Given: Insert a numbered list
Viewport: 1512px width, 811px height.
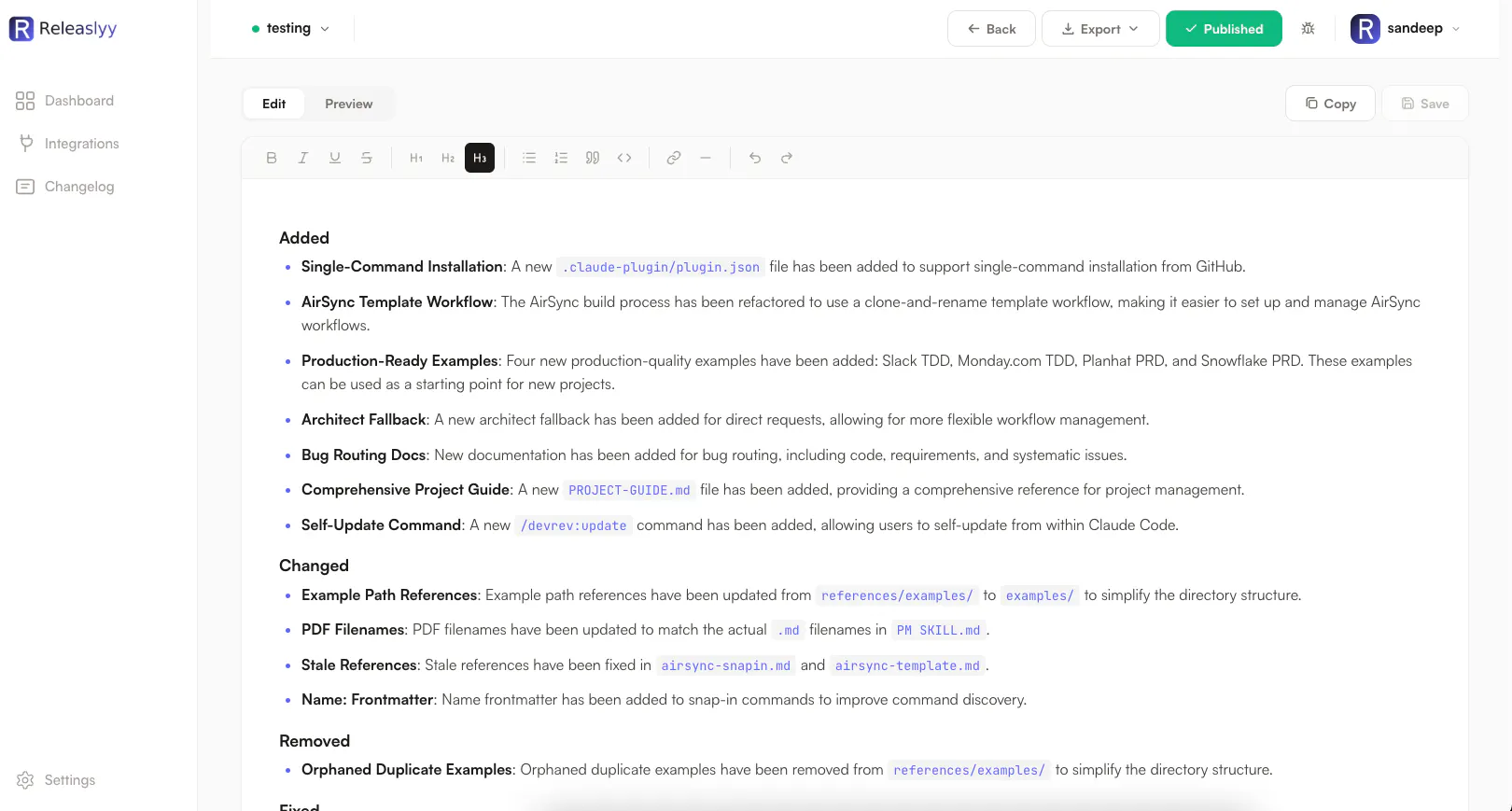Looking at the screenshot, I should tap(561, 158).
